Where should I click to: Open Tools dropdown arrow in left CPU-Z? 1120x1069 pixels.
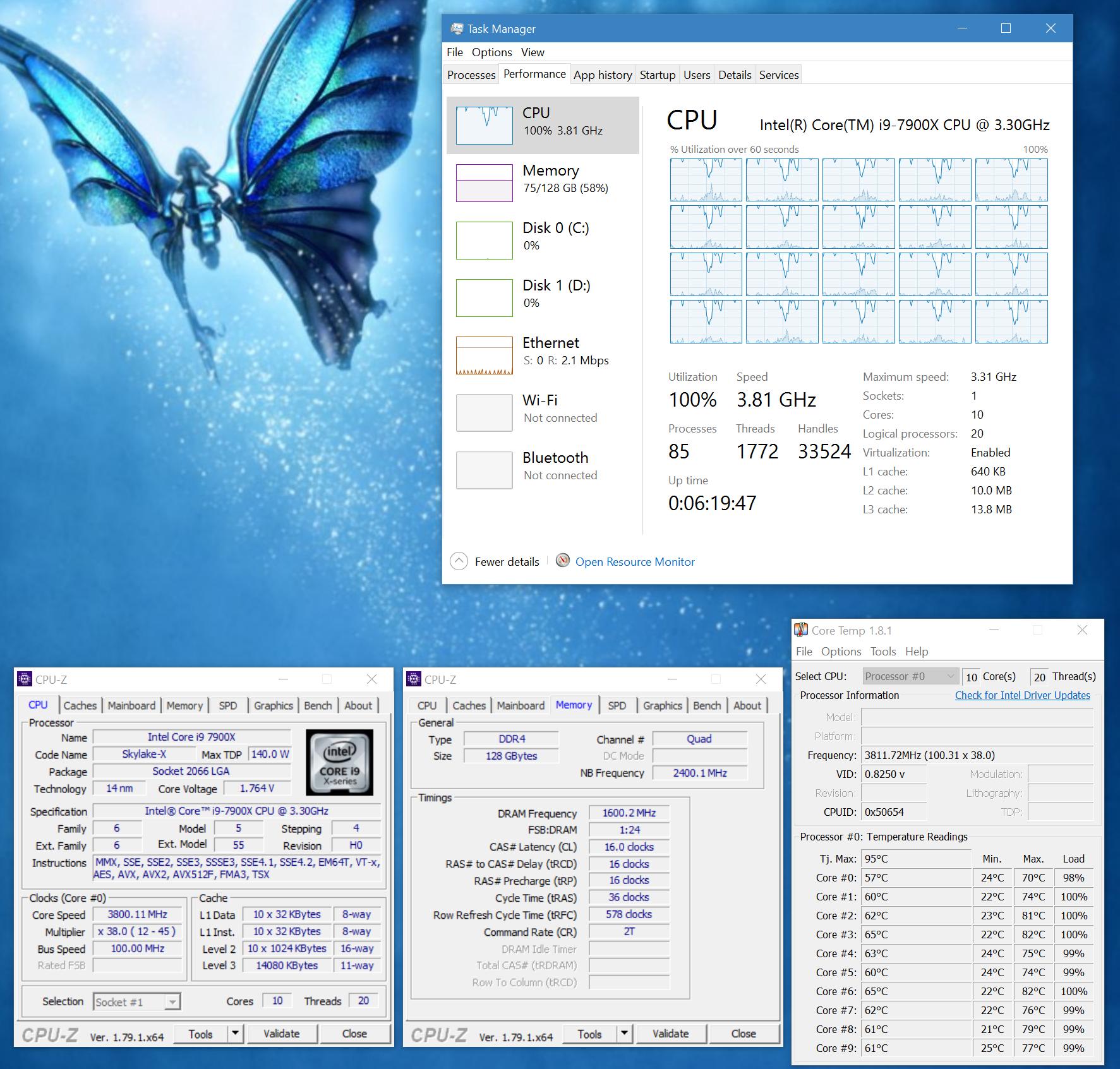pyautogui.click(x=235, y=1034)
